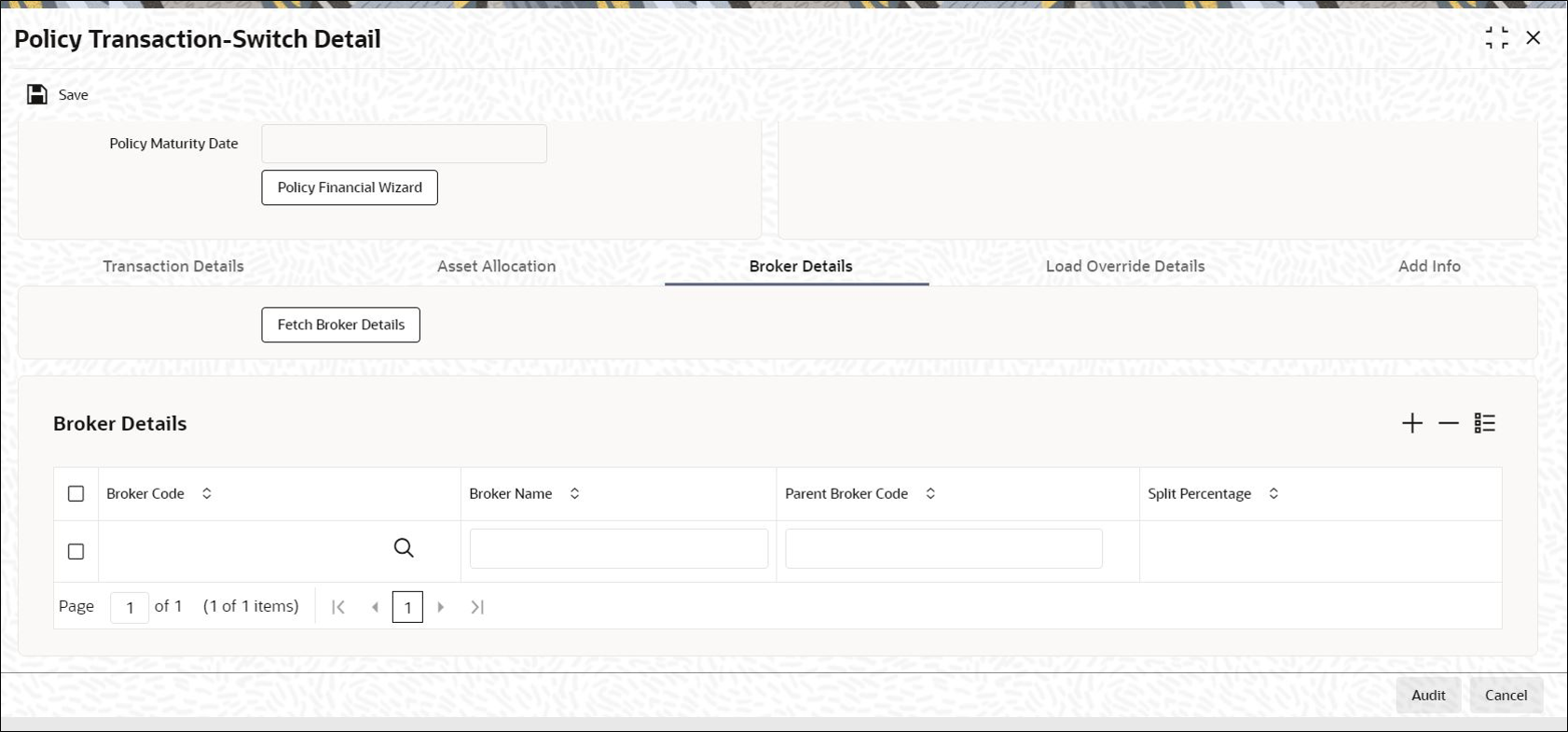Viewport: 1568px width, 732px height.
Task: Click the Save floppy disk icon
Action: 37,94
